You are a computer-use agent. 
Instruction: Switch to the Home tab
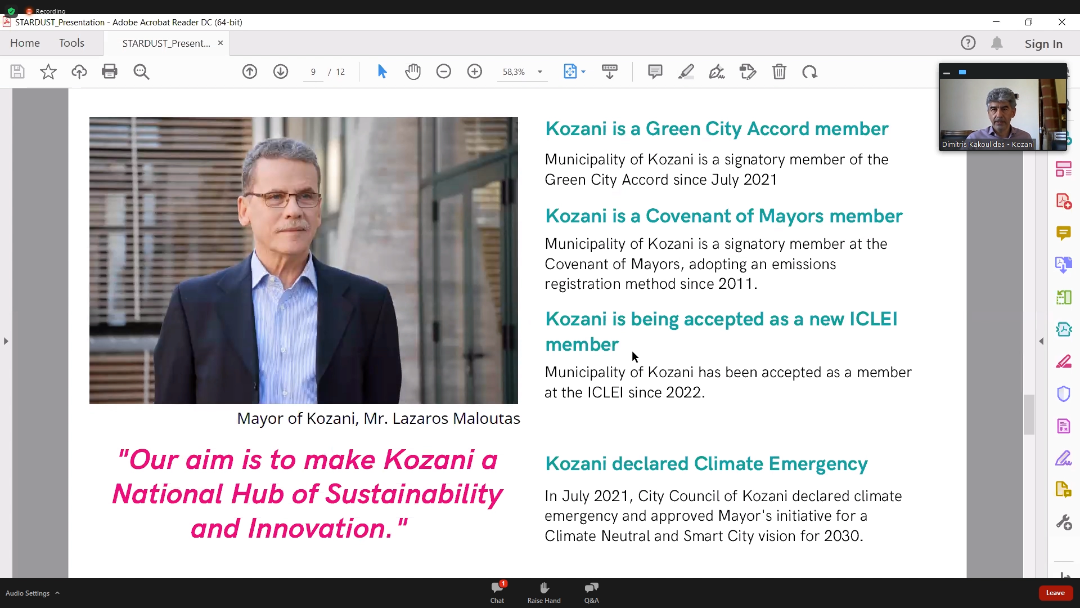(25, 43)
